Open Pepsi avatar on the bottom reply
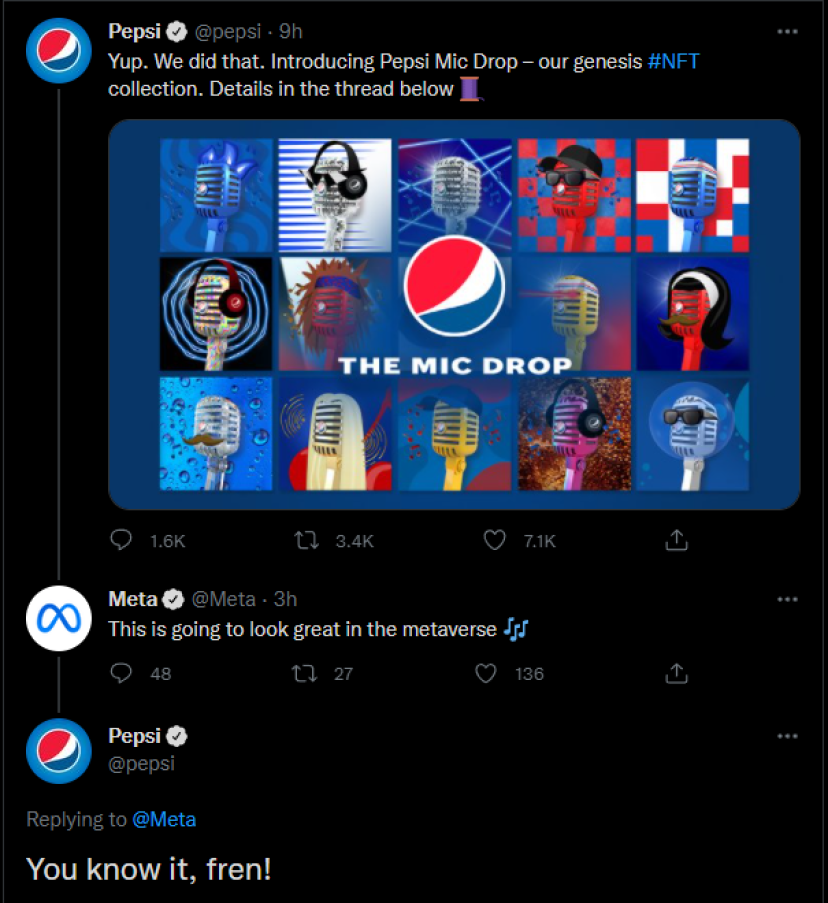The image size is (828, 903). point(59,751)
